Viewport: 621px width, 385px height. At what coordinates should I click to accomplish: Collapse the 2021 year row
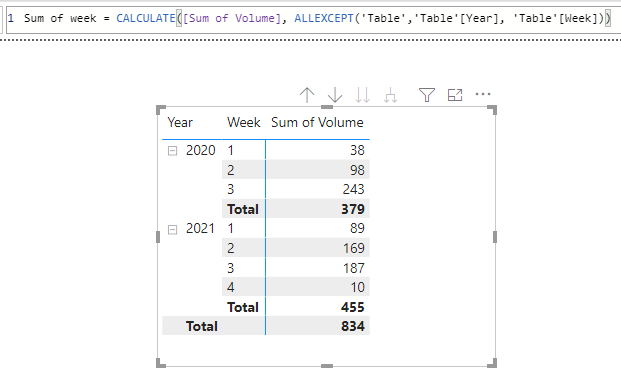172,229
